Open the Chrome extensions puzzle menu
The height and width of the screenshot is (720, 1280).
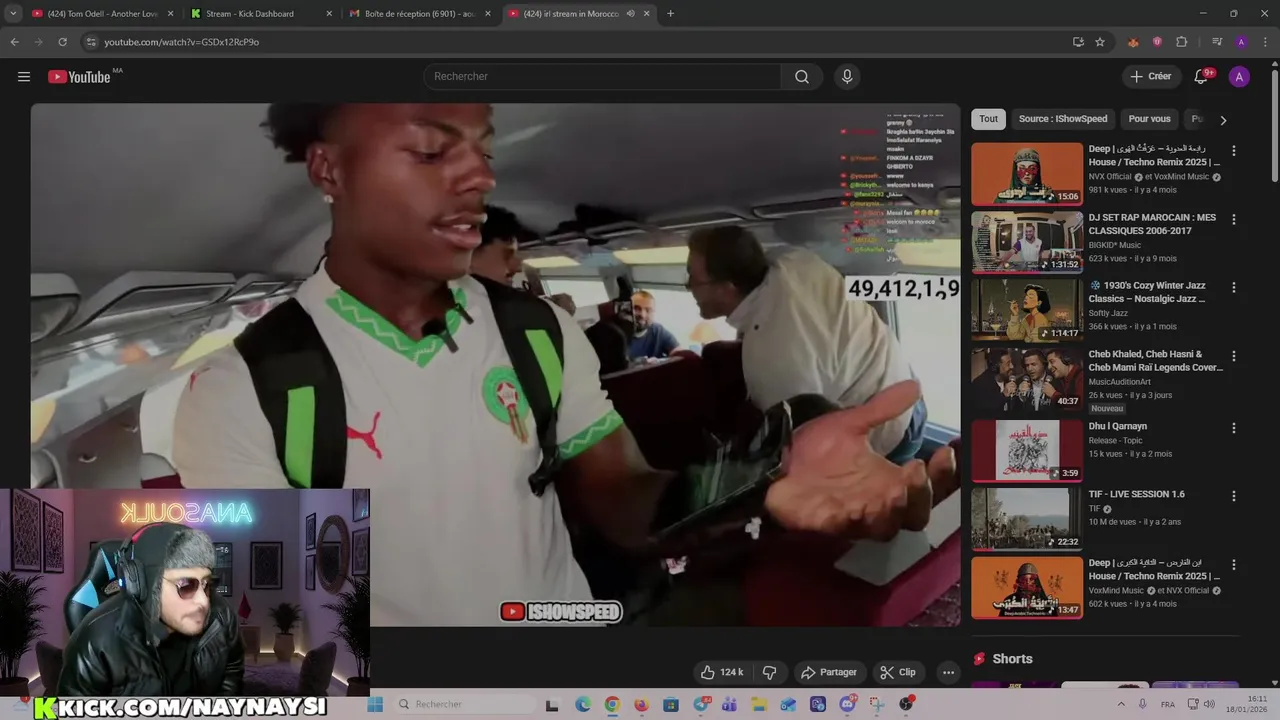point(1181,42)
